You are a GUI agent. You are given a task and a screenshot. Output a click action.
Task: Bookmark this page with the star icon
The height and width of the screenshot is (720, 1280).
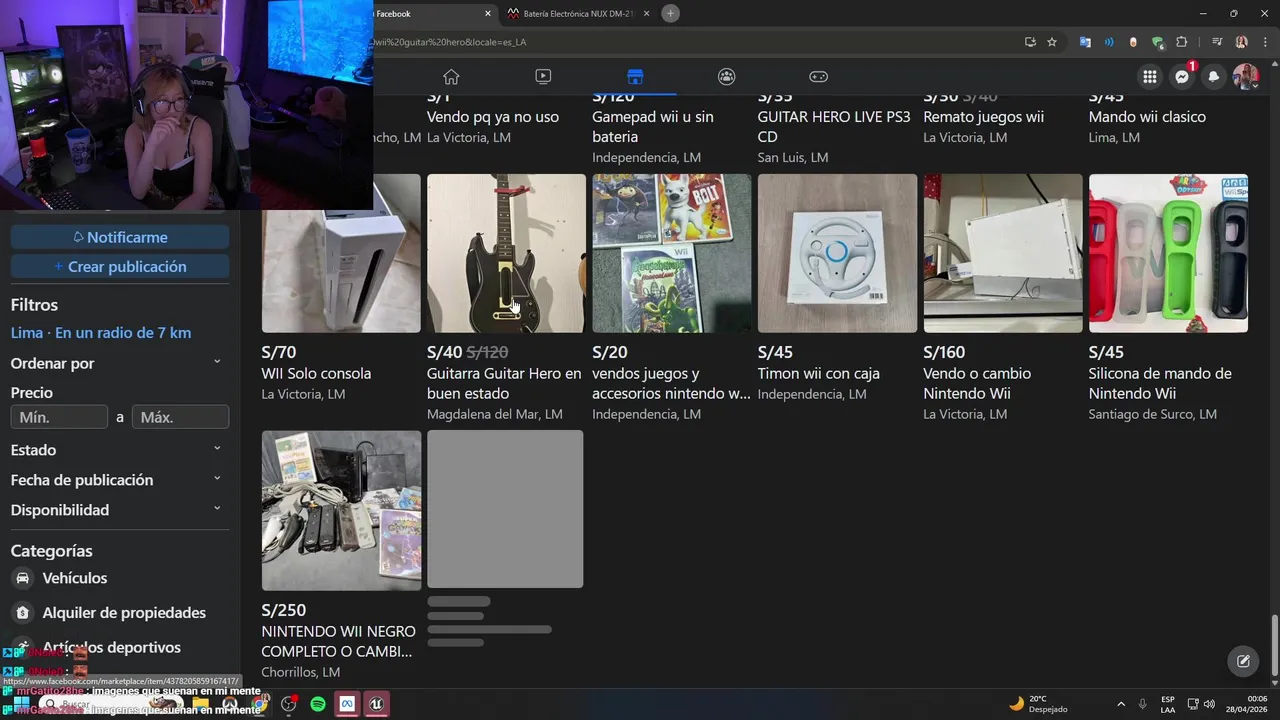[x=1052, y=42]
